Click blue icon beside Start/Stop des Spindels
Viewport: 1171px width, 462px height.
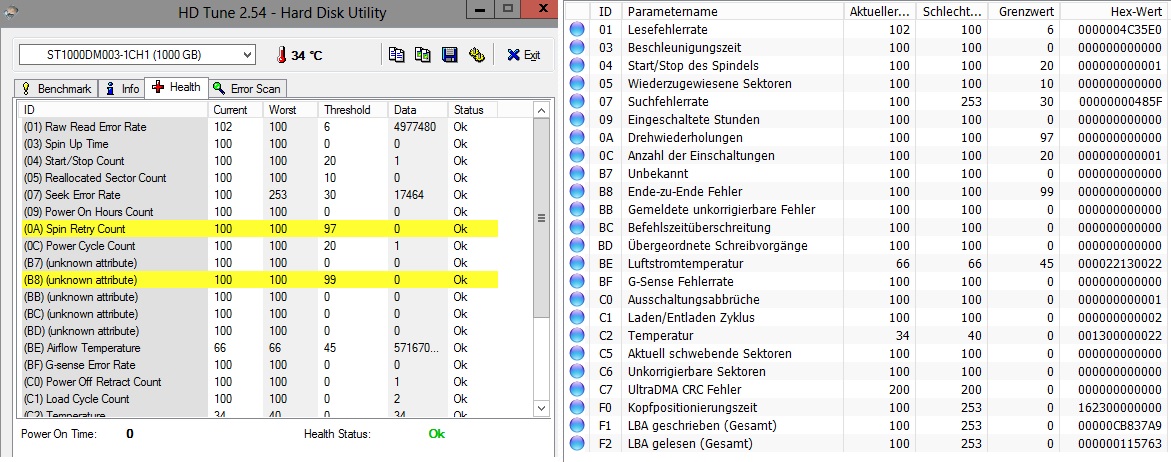[x=576, y=66]
